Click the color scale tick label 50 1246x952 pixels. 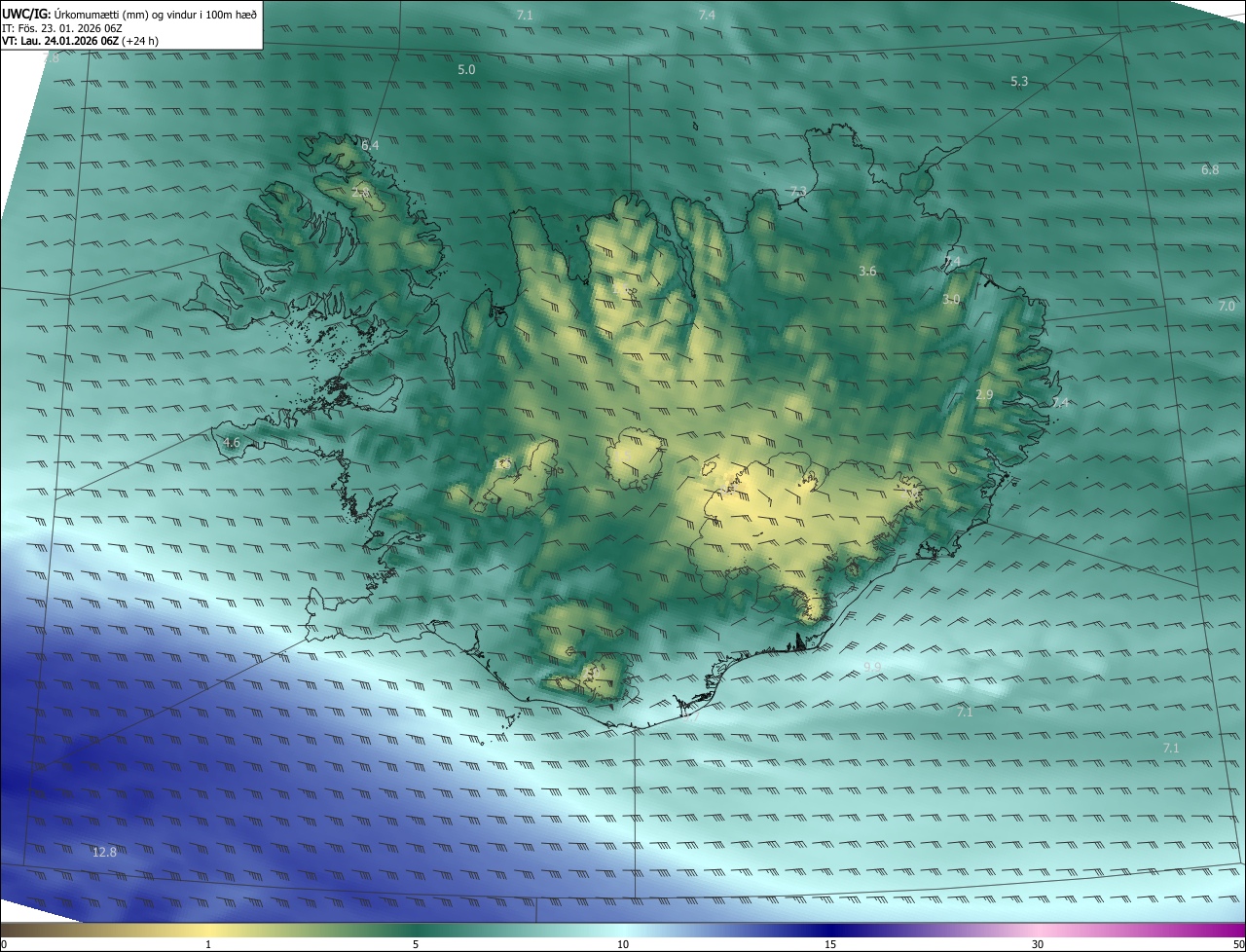1238,944
